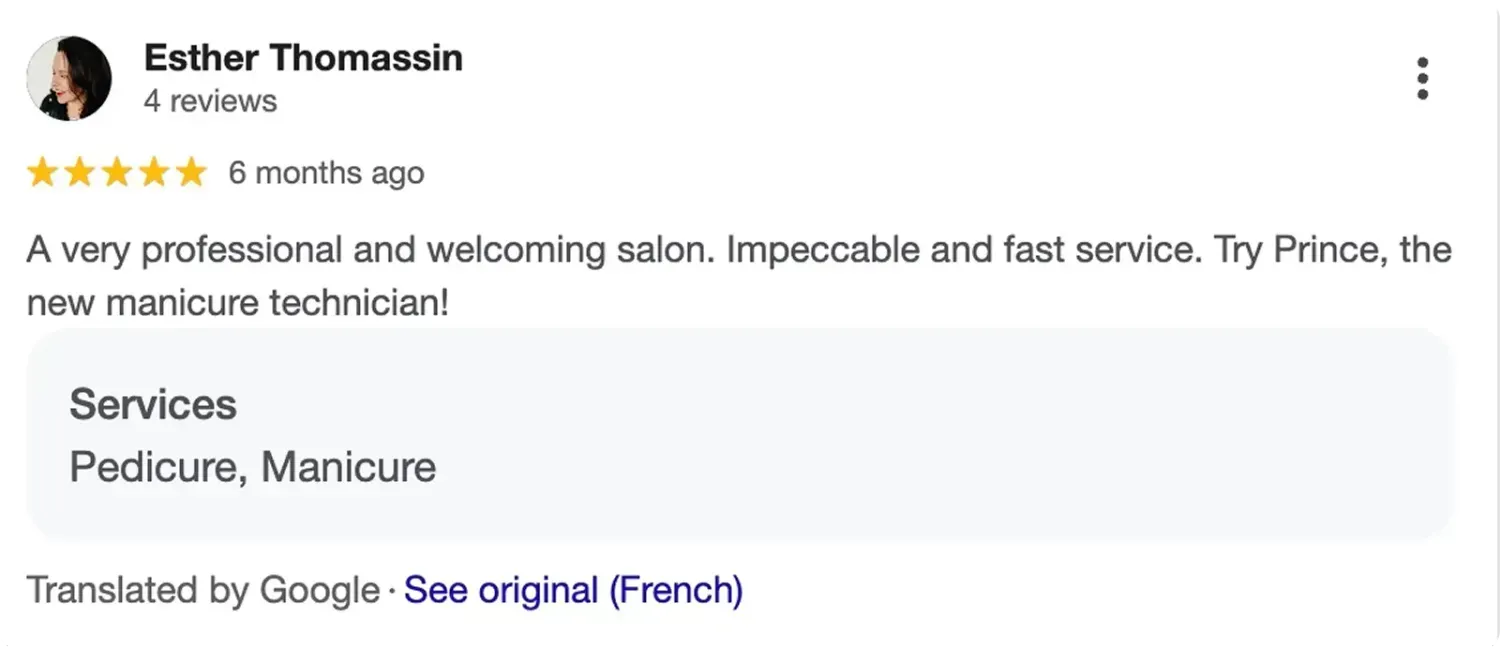Screen dimensions: 1500x649
Task: Open the Esther Thomassin reviewer name
Action: 303,58
